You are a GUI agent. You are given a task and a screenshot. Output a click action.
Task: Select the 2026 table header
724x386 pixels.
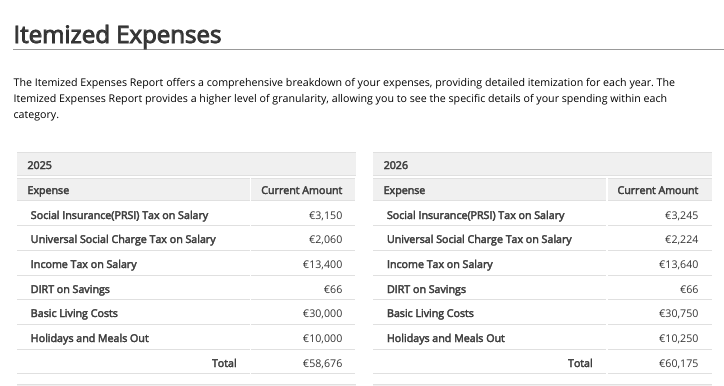pos(543,165)
